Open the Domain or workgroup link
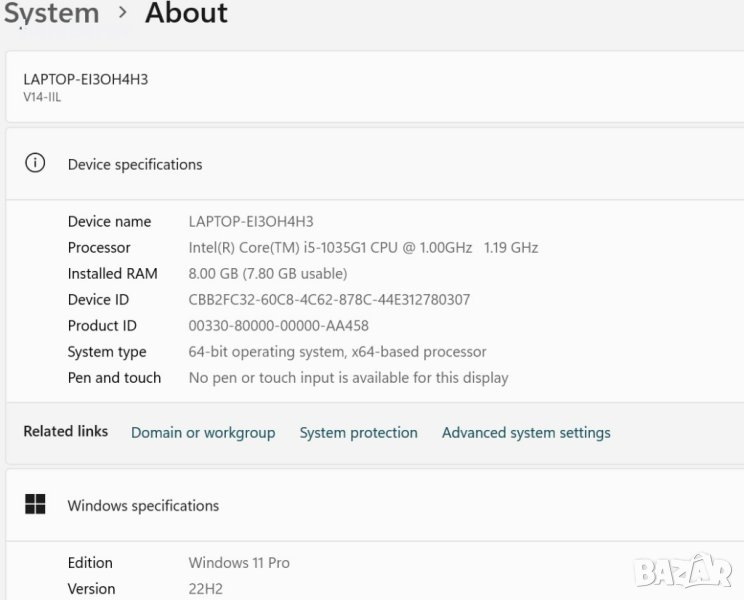 pyautogui.click(x=203, y=433)
